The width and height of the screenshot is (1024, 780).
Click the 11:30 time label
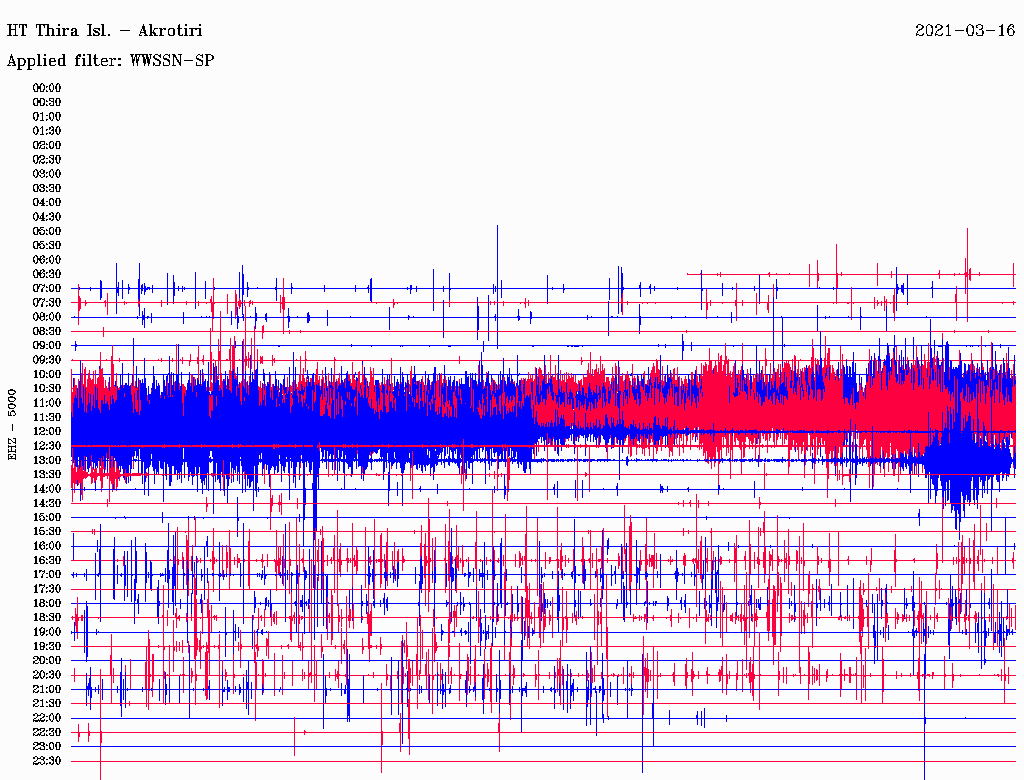(47, 417)
